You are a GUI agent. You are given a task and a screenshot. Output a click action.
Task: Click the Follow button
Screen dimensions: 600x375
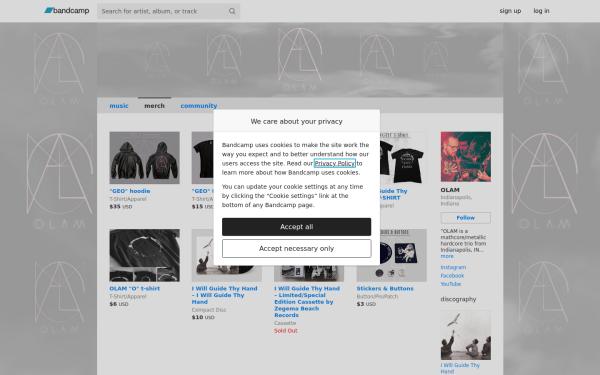click(x=466, y=218)
